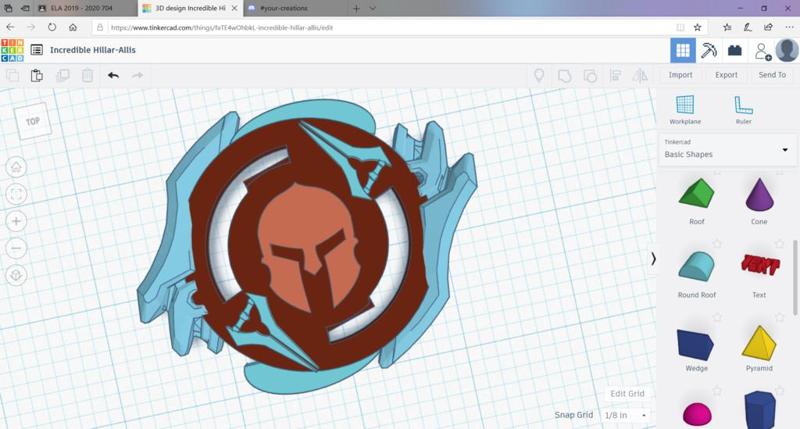The image size is (800, 429).
Task: Collapse the shapes panel arrow
Action: click(x=653, y=259)
